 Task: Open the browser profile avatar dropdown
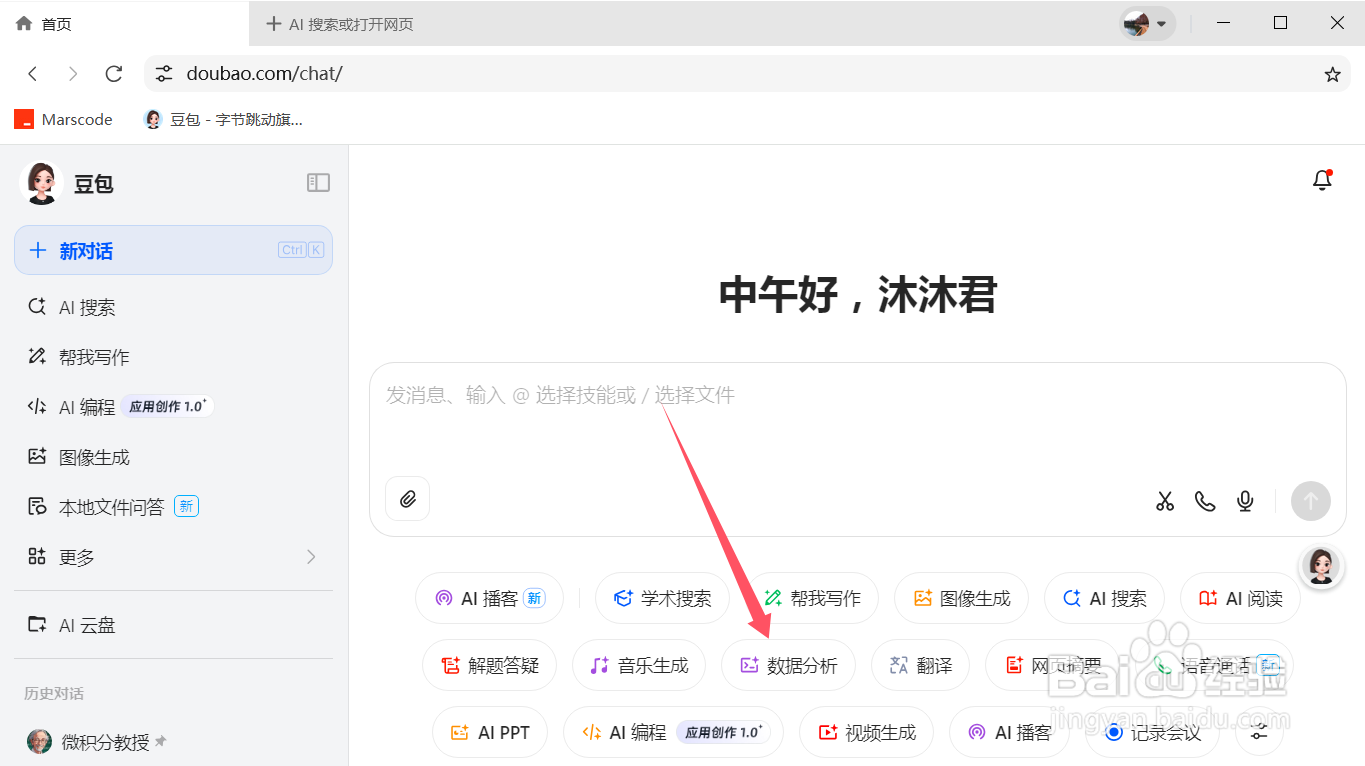pyautogui.click(x=1146, y=23)
